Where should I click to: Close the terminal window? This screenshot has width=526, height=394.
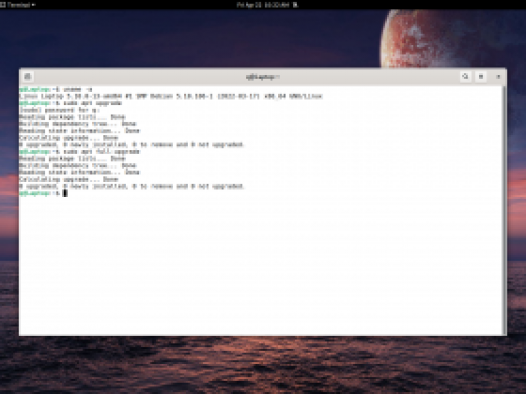(x=498, y=77)
